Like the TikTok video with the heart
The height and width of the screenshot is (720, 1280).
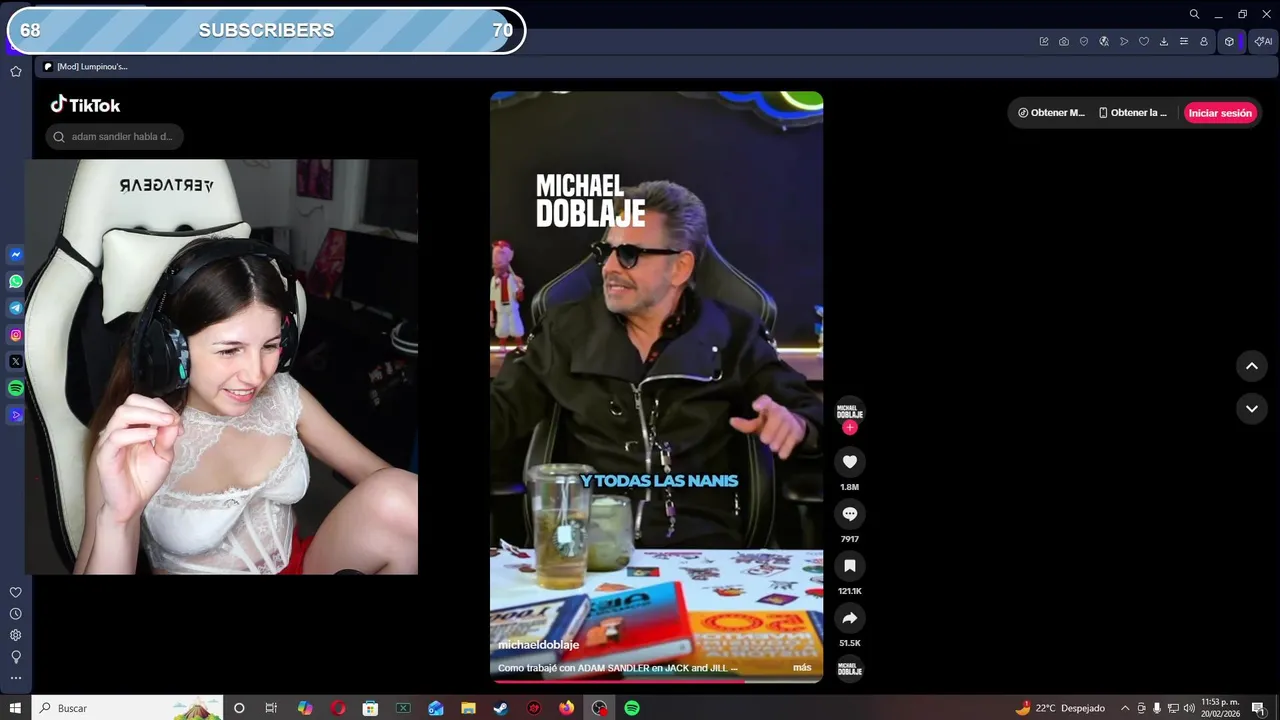[x=850, y=461]
